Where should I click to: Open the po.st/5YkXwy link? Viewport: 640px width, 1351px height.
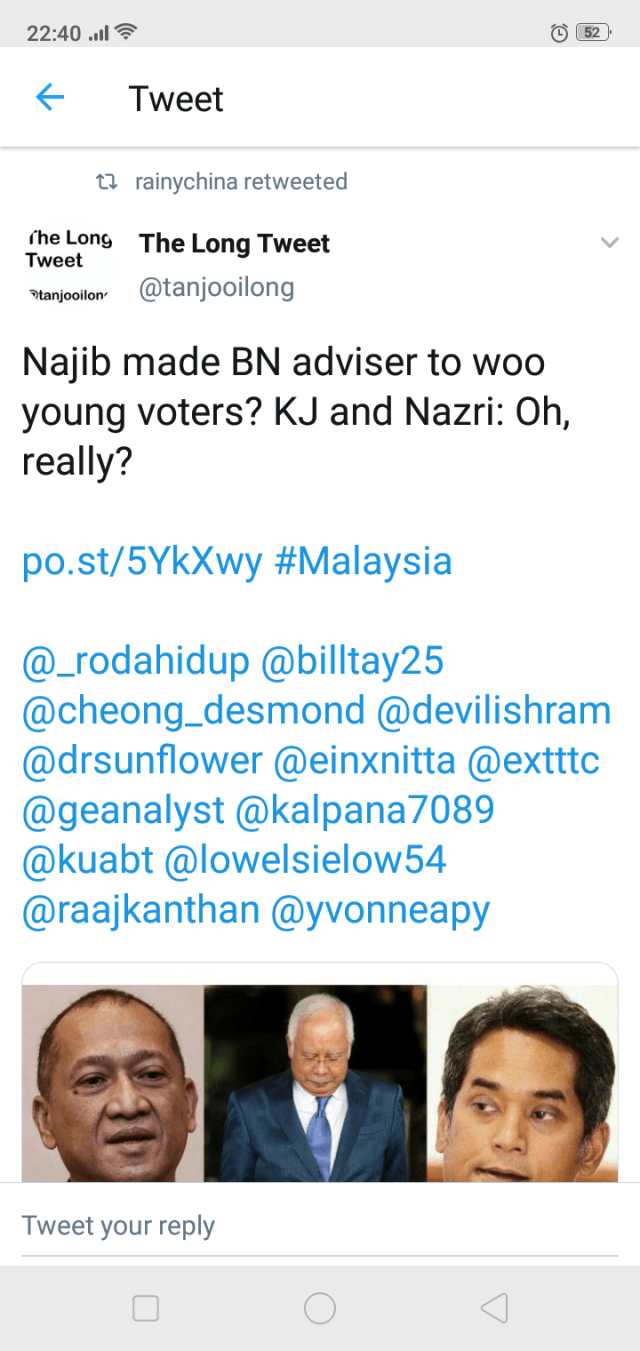(142, 561)
